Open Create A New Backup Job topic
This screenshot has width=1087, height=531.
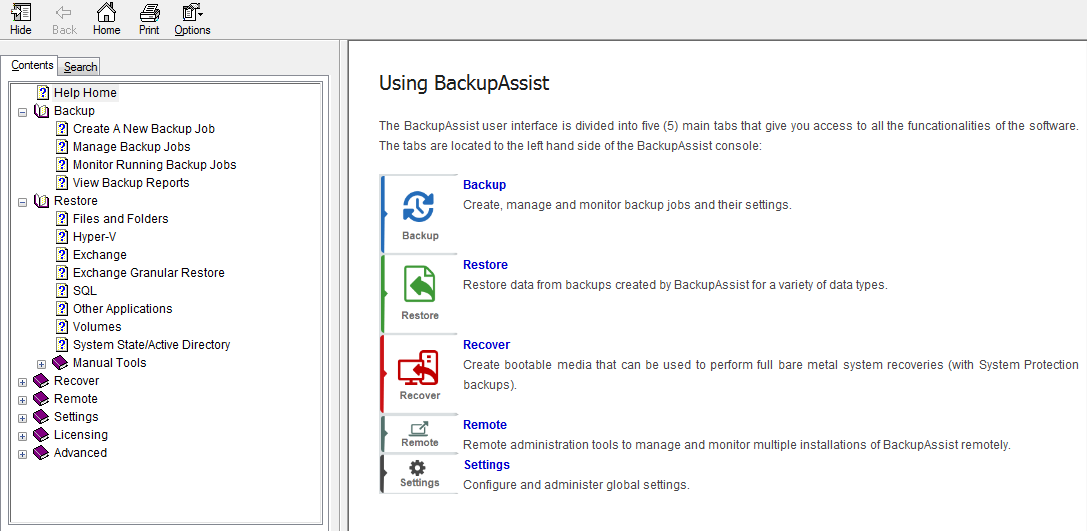[144, 128]
